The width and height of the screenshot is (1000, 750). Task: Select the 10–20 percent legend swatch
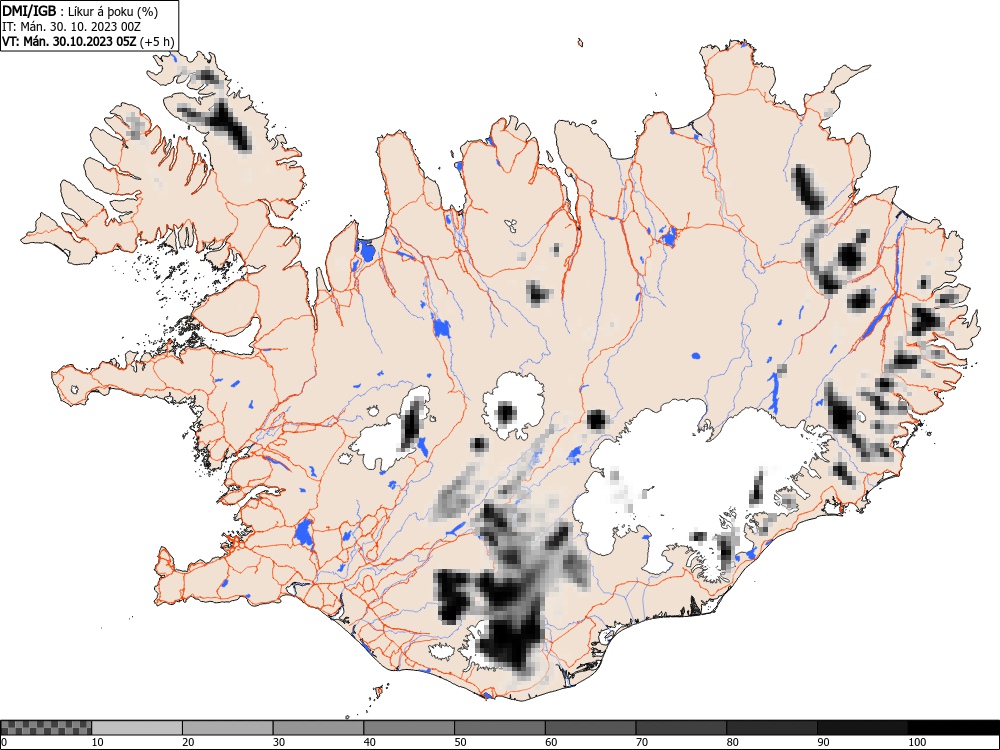click(137, 728)
